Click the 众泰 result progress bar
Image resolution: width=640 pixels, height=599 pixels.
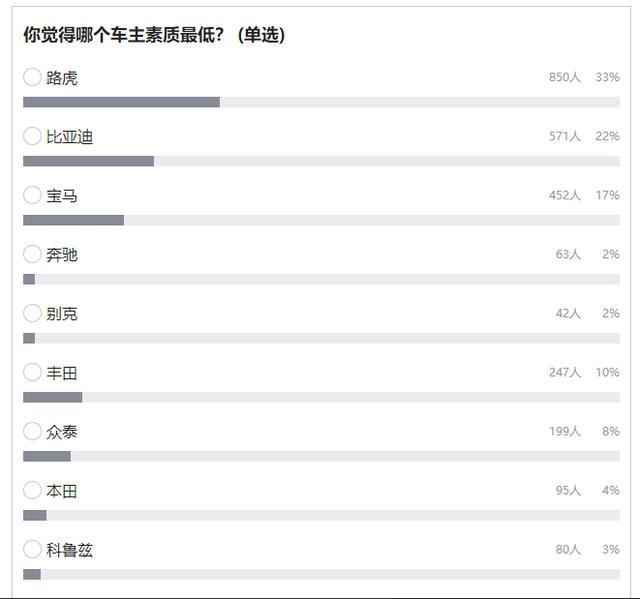click(321, 456)
